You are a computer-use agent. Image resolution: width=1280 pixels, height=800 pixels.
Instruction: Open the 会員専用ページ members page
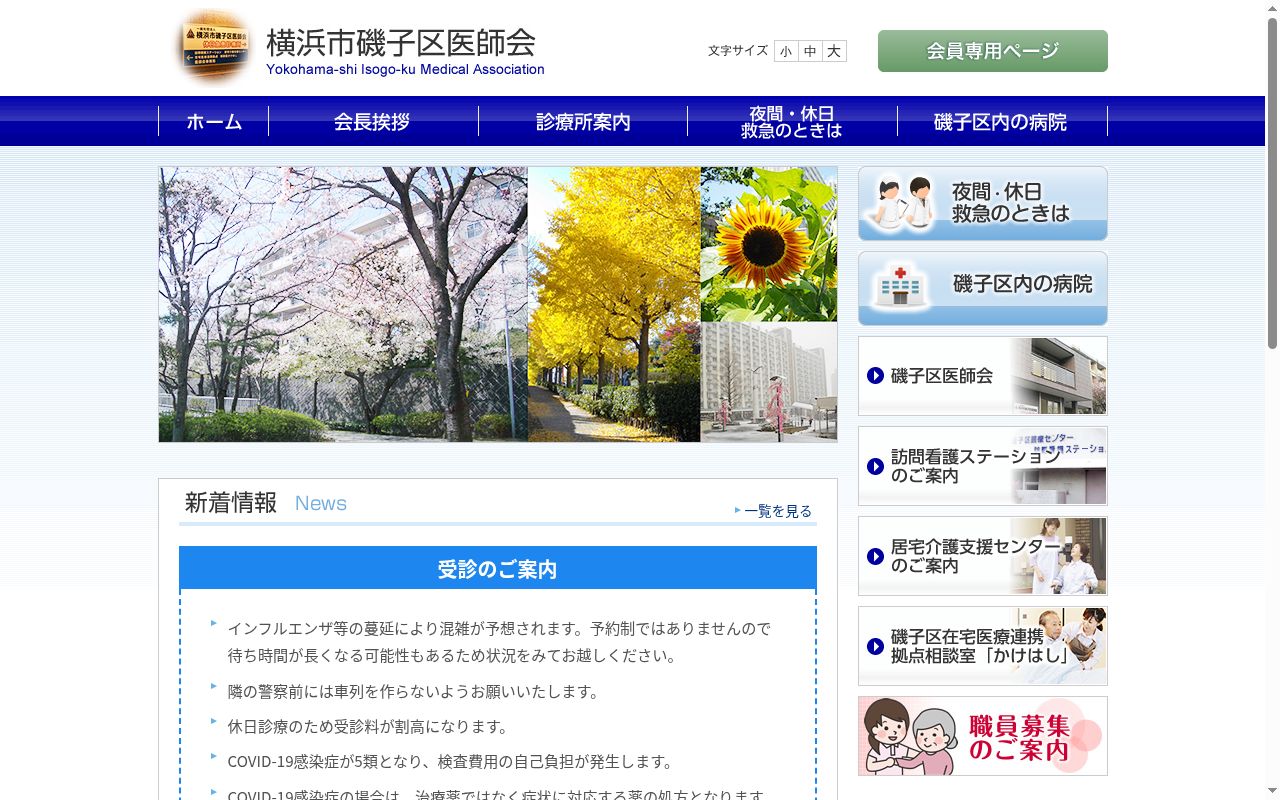(993, 51)
